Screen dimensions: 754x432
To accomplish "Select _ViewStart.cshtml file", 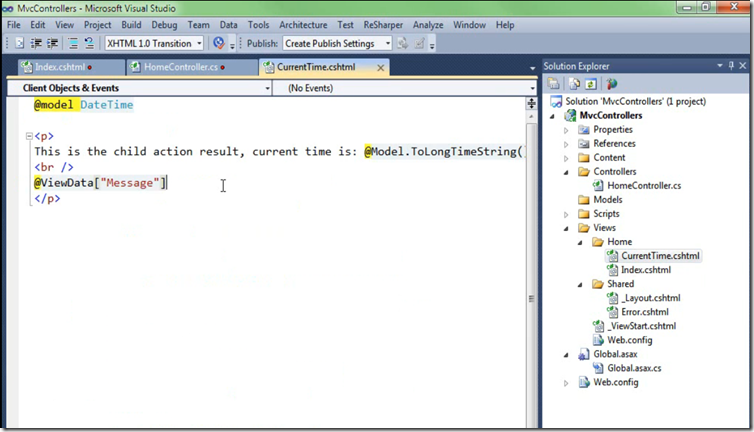I will pos(641,326).
